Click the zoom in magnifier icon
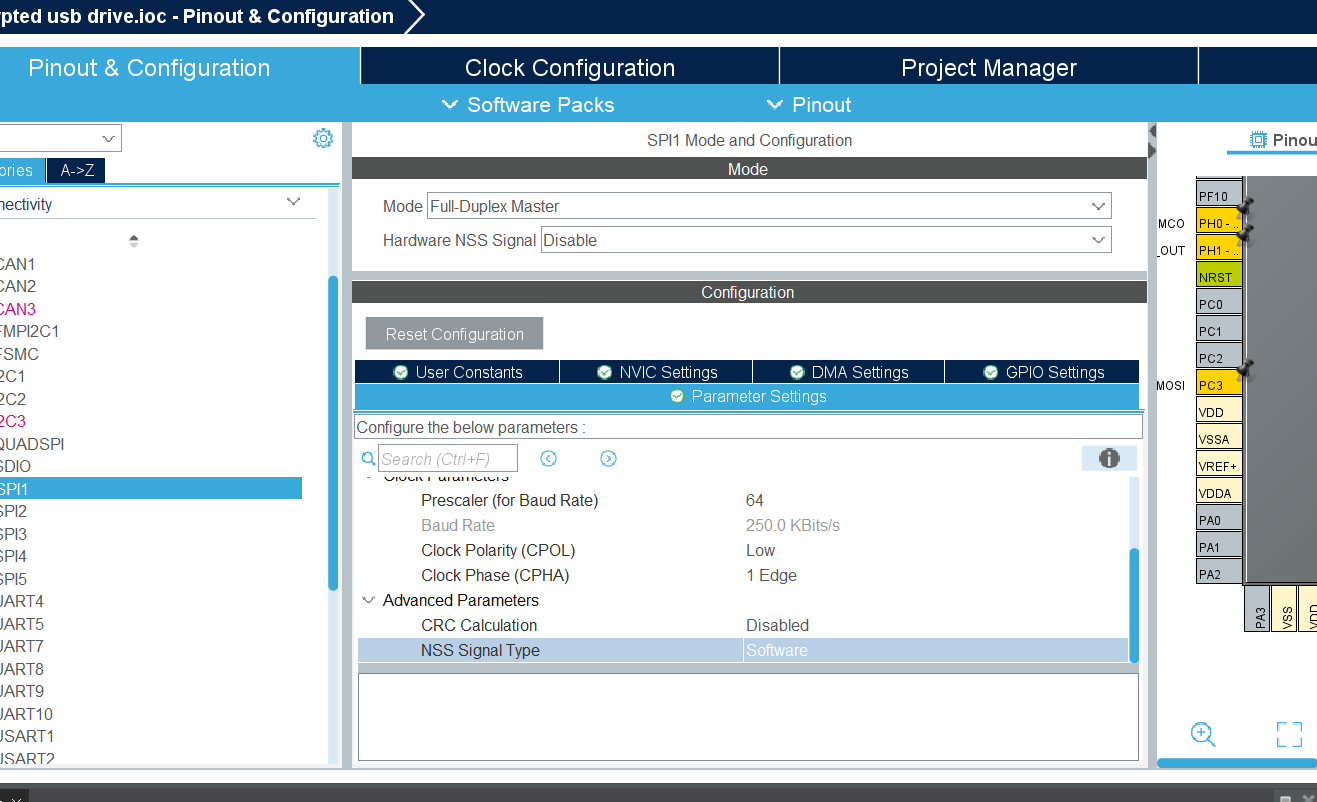The image size is (1317, 802). [1203, 735]
